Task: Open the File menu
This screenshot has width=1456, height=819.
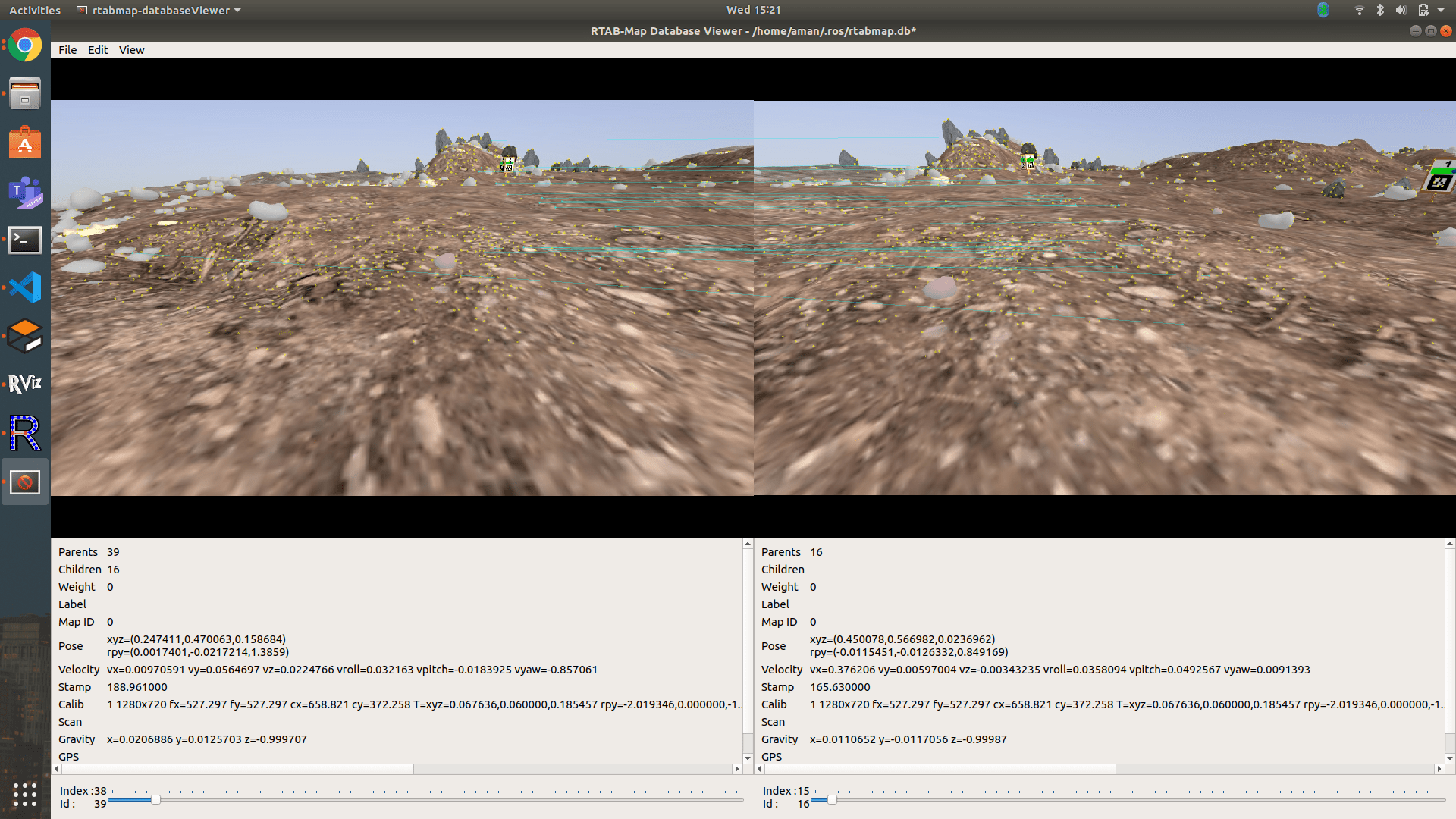Action: click(x=67, y=50)
